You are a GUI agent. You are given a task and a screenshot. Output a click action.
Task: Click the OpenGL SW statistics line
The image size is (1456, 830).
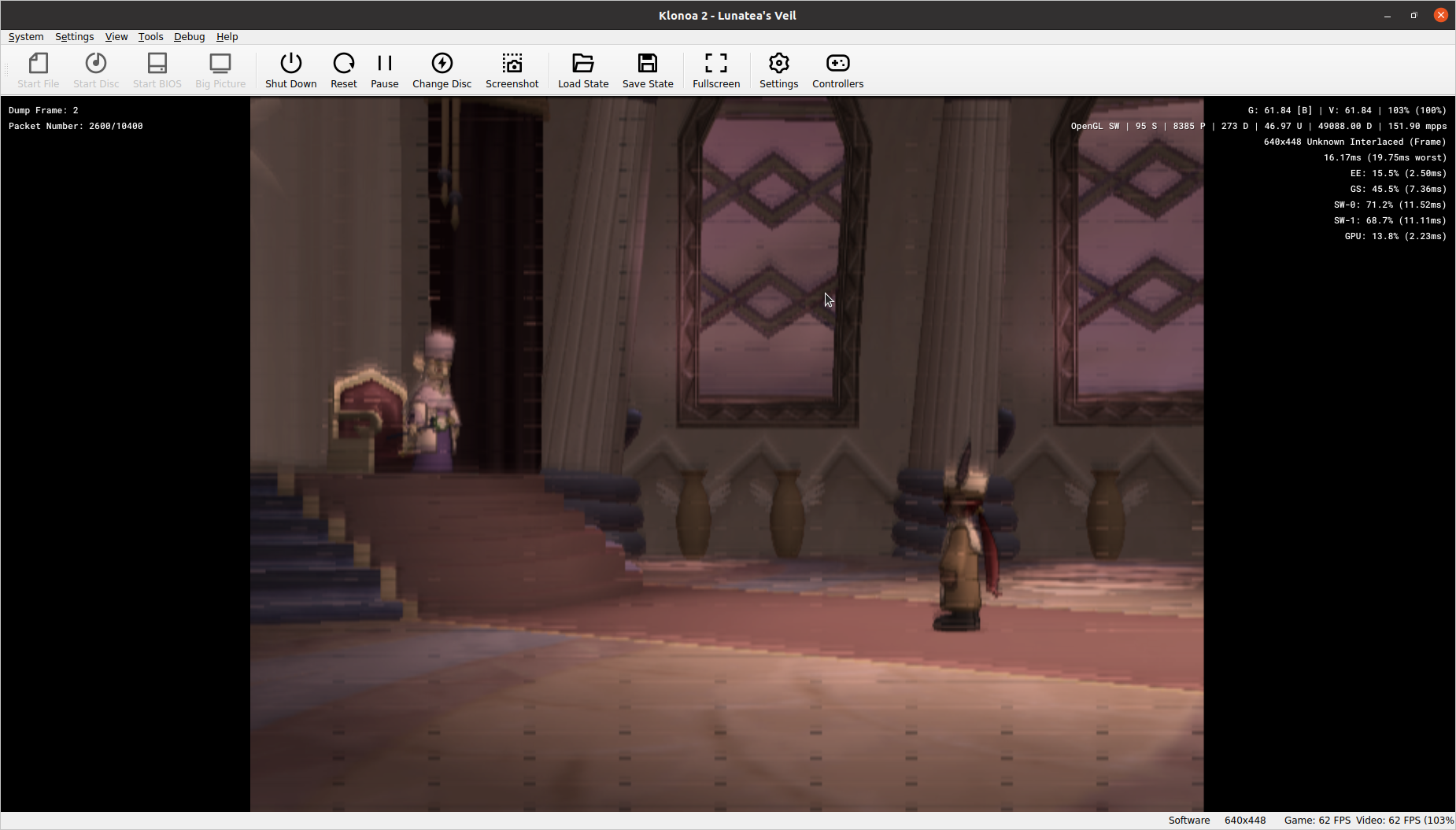[1258, 126]
